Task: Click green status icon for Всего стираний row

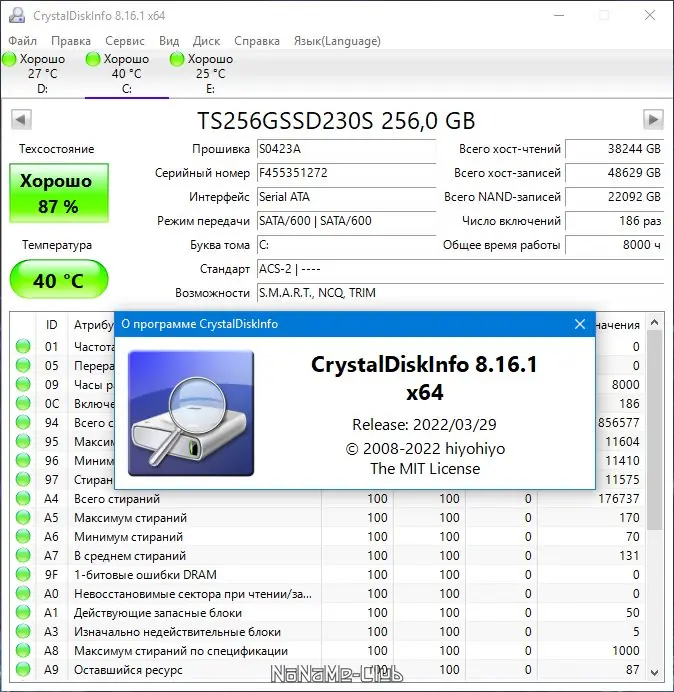Action: click(23, 499)
